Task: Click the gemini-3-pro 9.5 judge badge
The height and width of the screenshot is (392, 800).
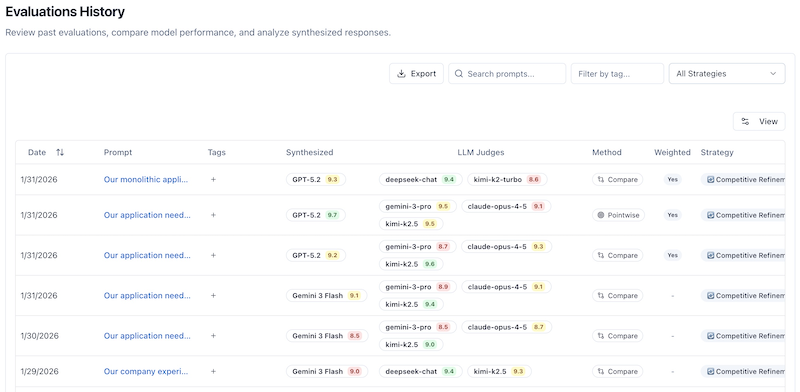Action: 418,206
